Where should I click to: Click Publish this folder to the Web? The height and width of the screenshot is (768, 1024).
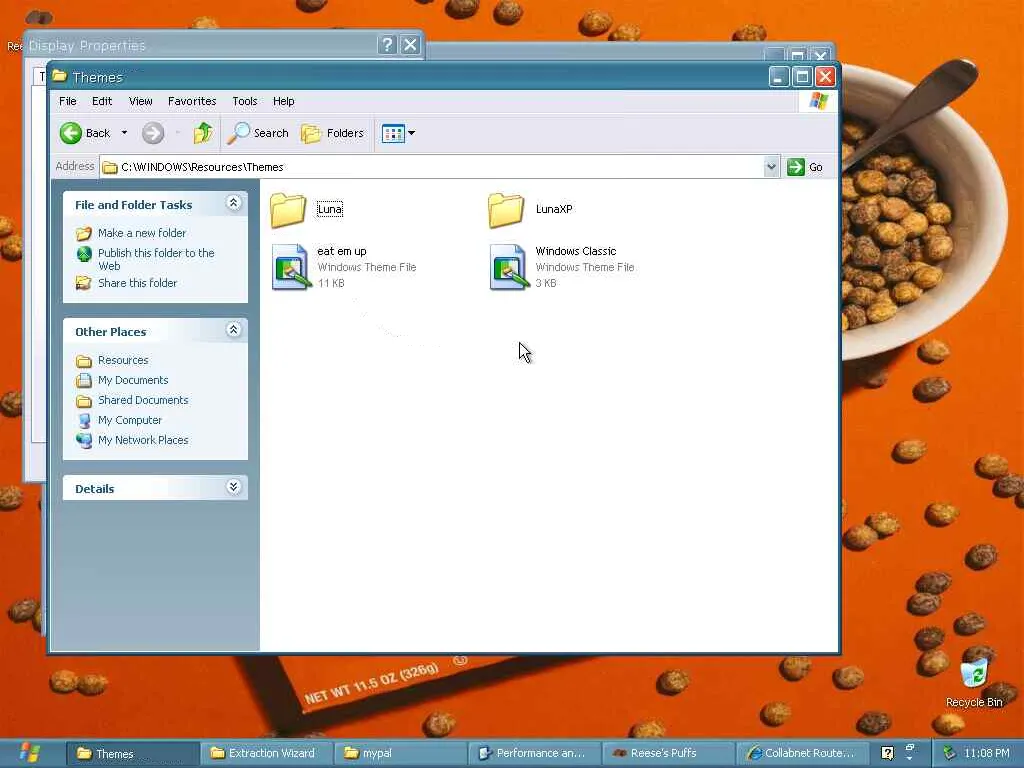156,259
